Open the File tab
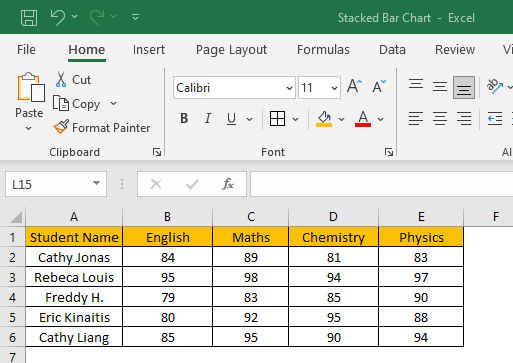The image size is (513, 363). pos(26,50)
